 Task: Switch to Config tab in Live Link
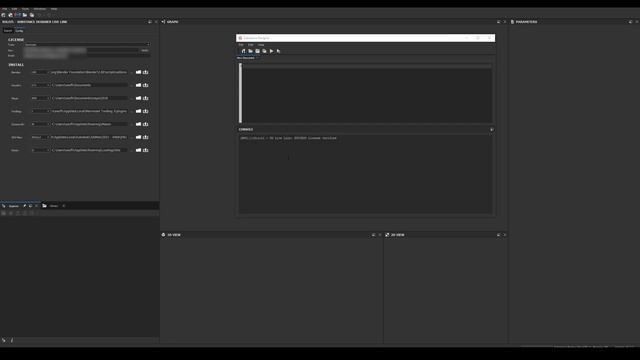point(19,31)
